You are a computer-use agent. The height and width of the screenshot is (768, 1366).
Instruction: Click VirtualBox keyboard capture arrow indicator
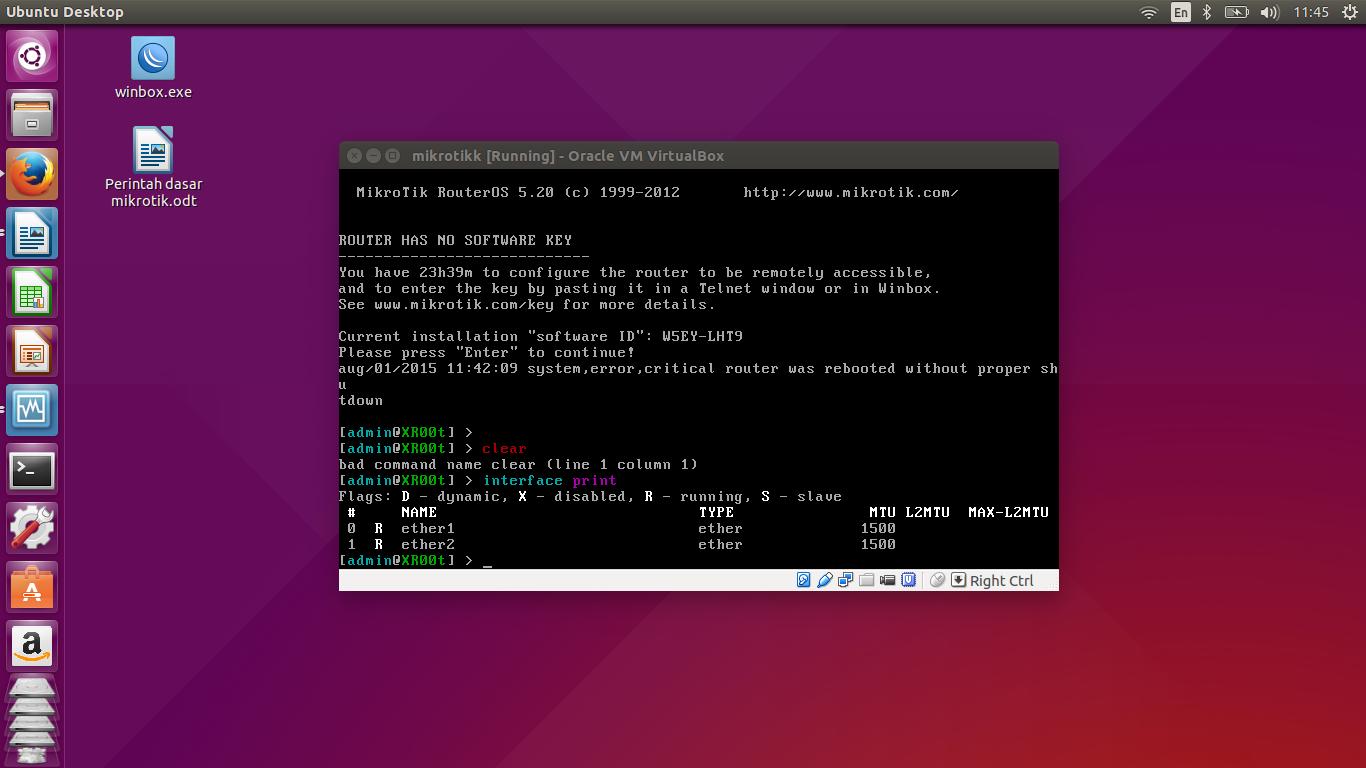[x=958, y=580]
